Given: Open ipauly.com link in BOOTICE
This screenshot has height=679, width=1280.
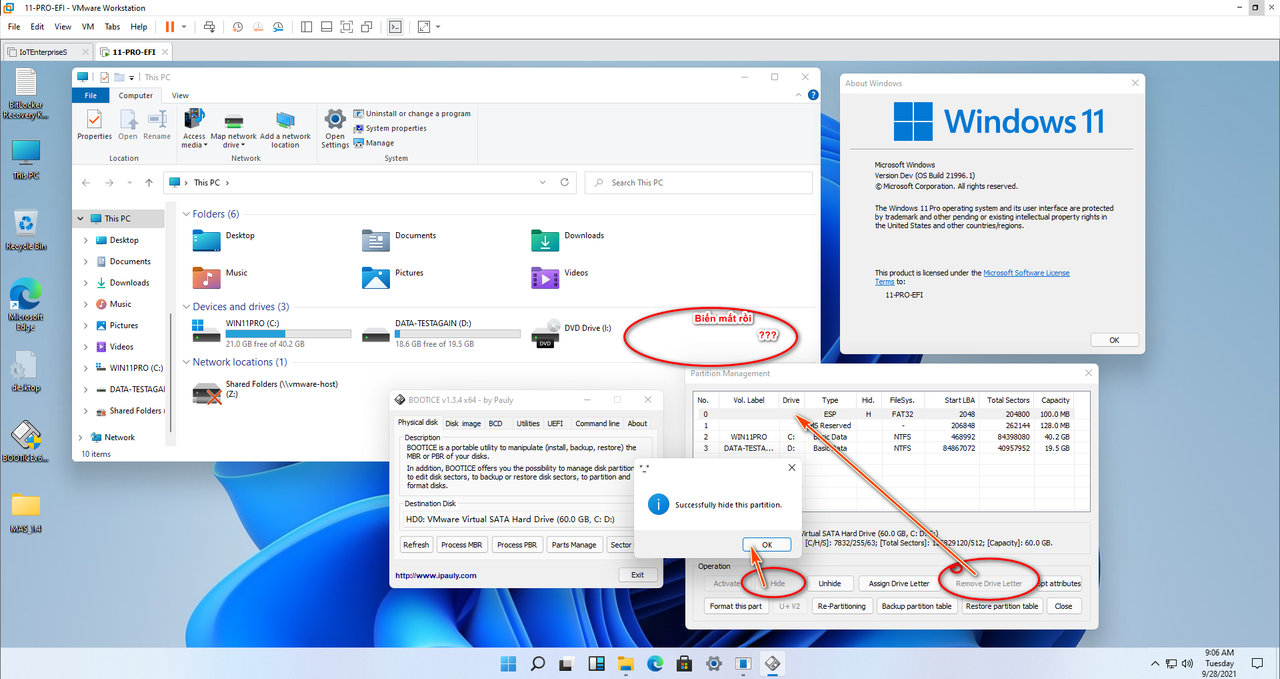Looking at the screenshot, I should pos(436,575).
